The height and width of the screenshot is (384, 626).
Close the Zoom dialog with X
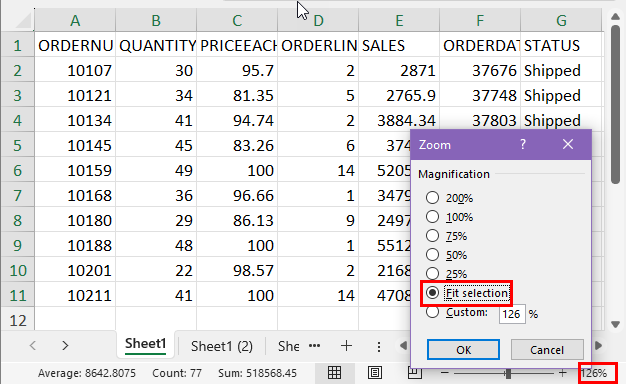coord(568,144)
